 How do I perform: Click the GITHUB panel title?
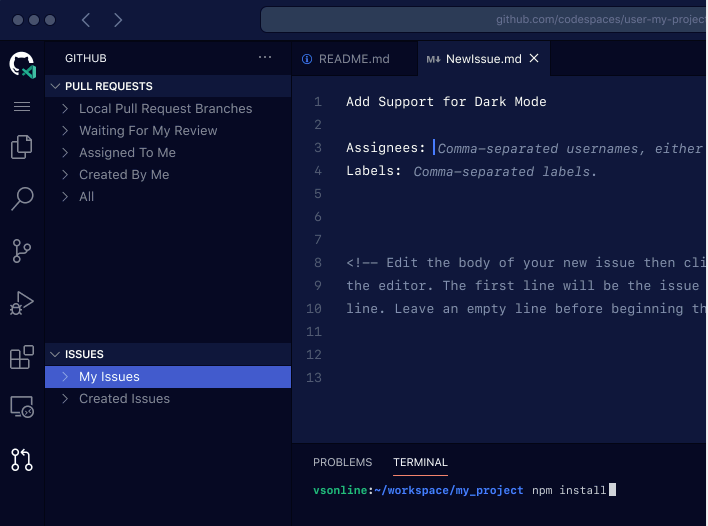pyautogui.click(x=86, y=58)
